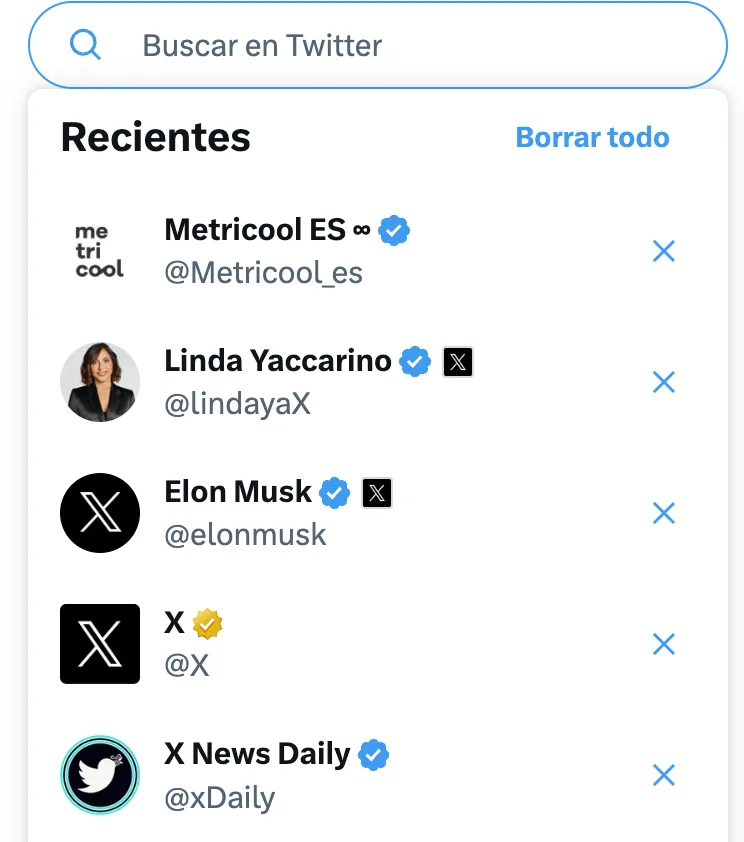Remove Linda Yaccarino from recents

point(663,382)
